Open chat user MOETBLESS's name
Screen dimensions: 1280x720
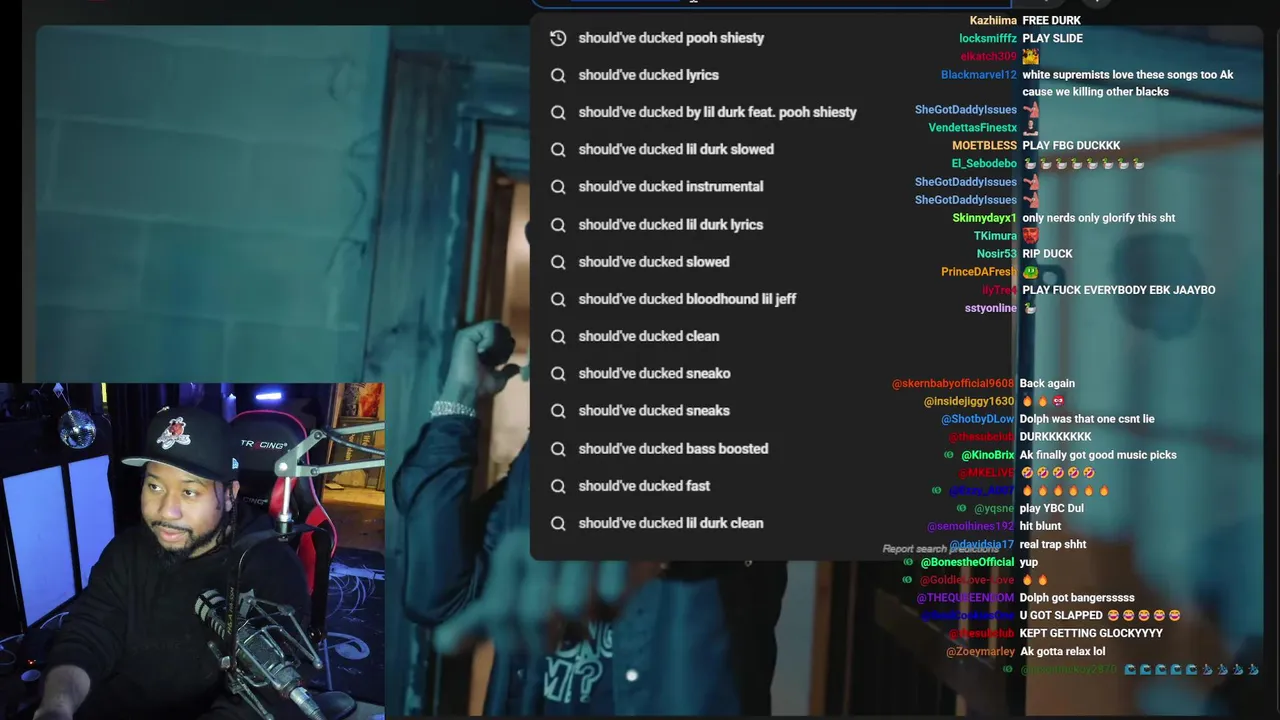coord(984,145)
